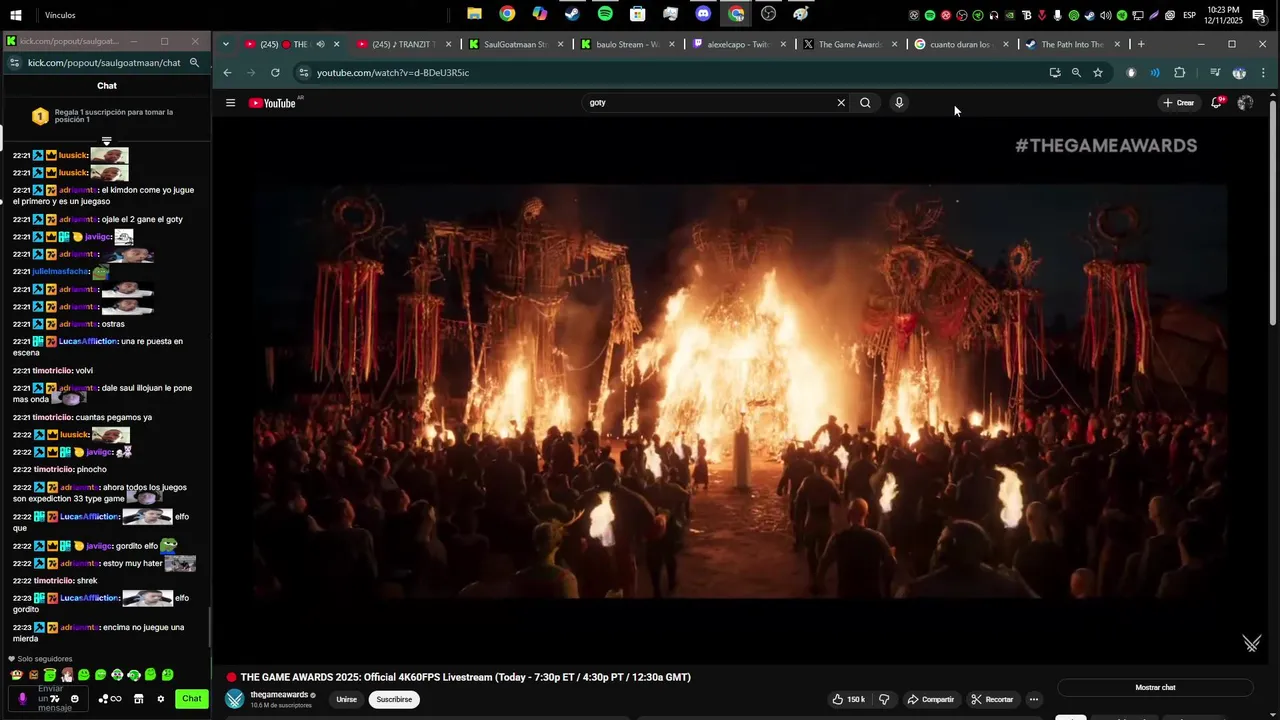Open thegameawards channel name link
Viewport: 1280px width, 720px height.
point(279,695)
